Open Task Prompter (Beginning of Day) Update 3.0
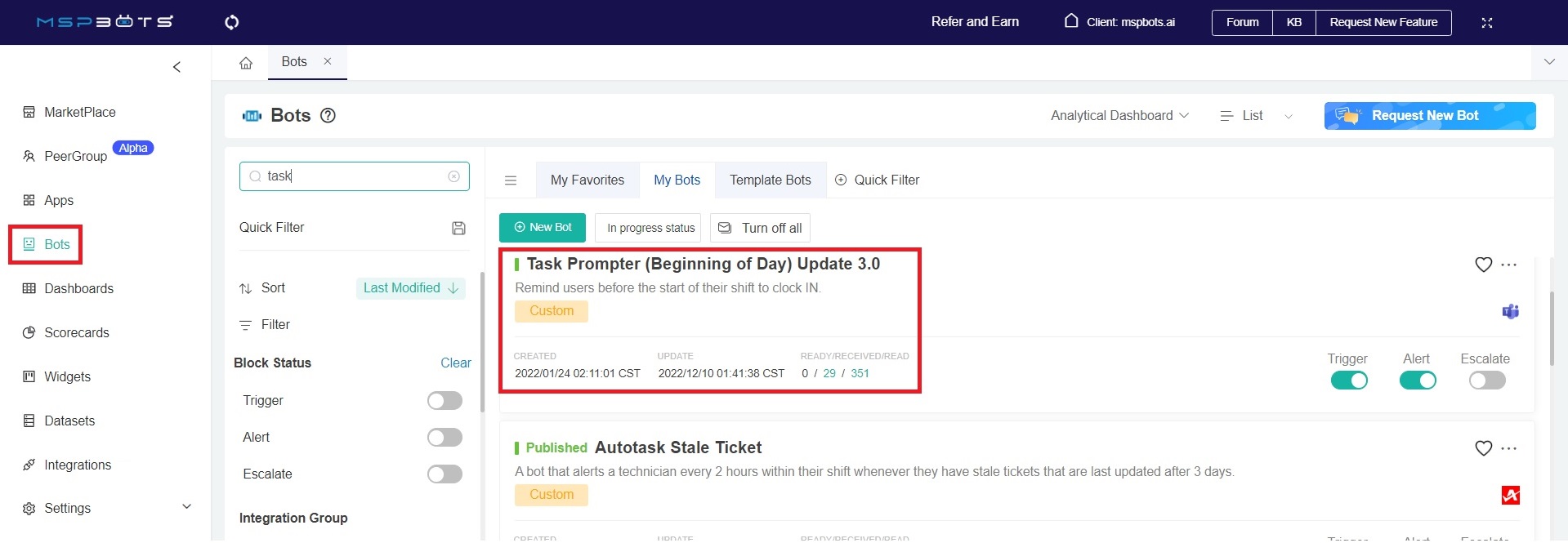The image size is (1568, 543). coord(704,264)
